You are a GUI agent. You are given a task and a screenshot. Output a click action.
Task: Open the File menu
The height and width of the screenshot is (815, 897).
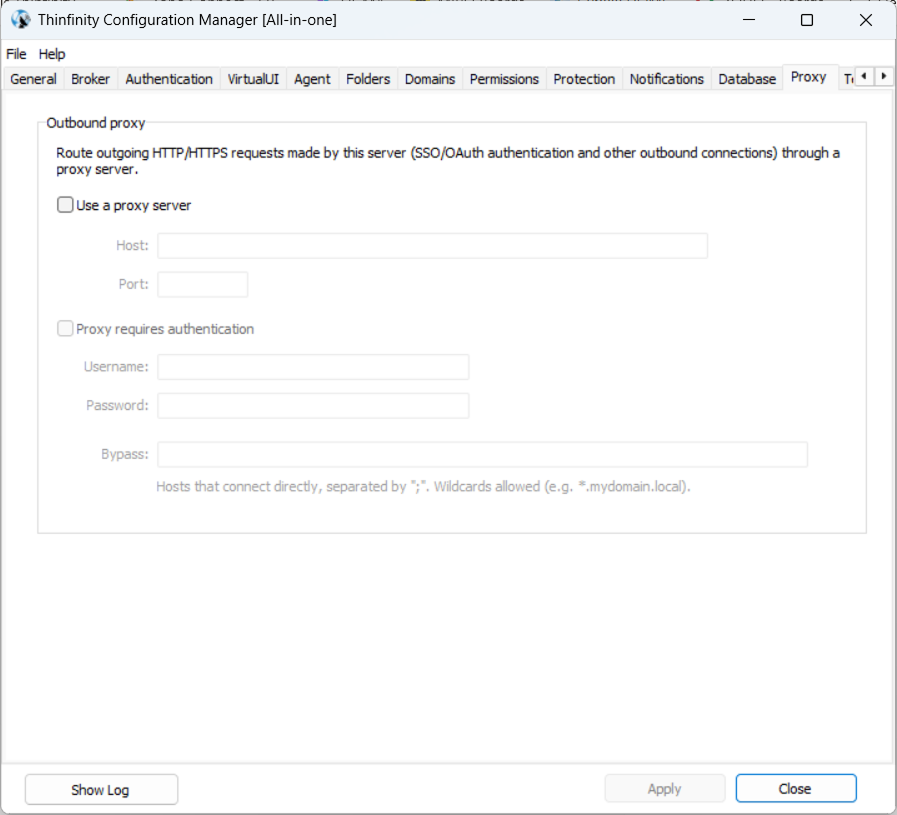(x=16, y=54)
